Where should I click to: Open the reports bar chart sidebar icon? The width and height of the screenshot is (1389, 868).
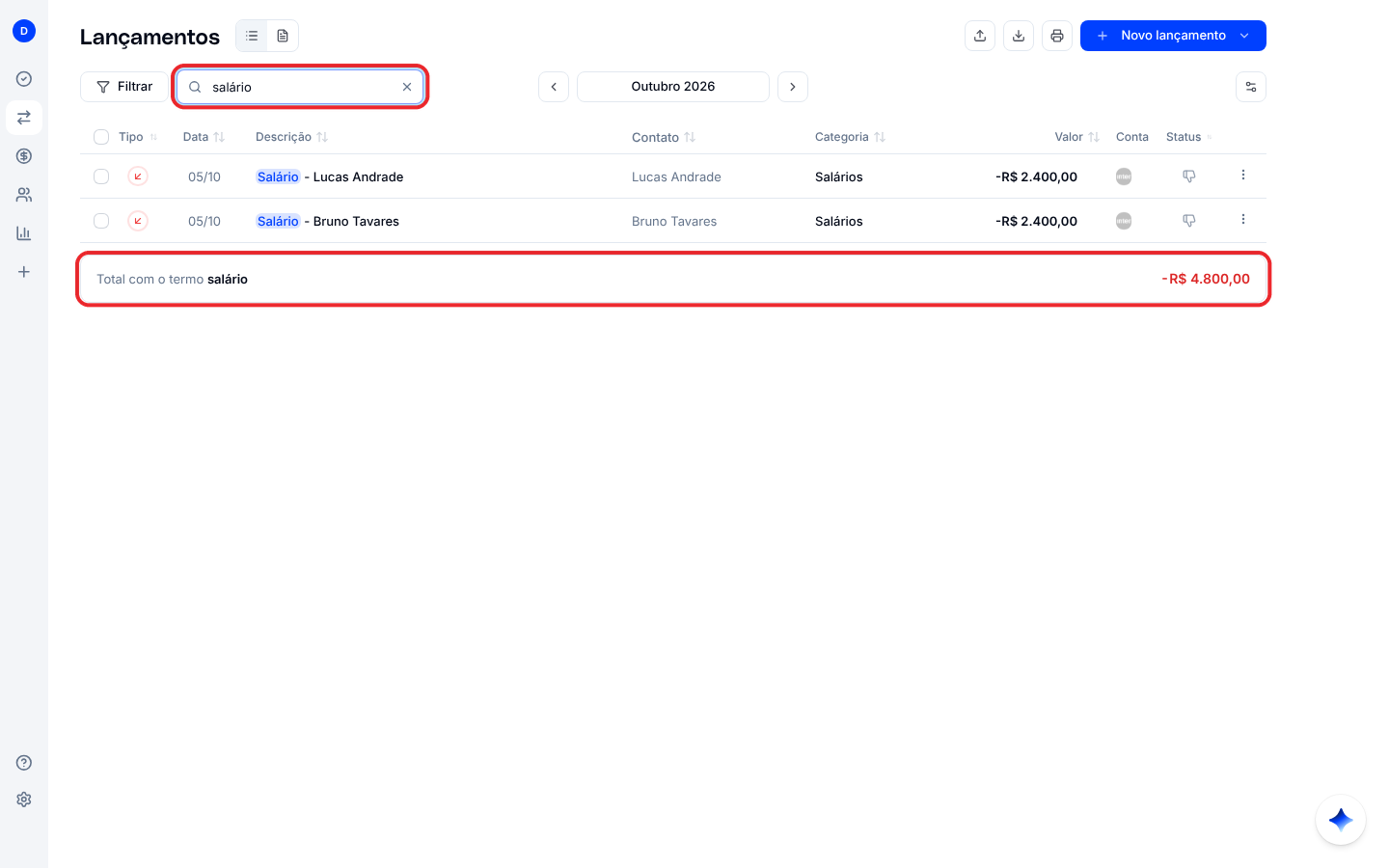[x=24, y=233]
